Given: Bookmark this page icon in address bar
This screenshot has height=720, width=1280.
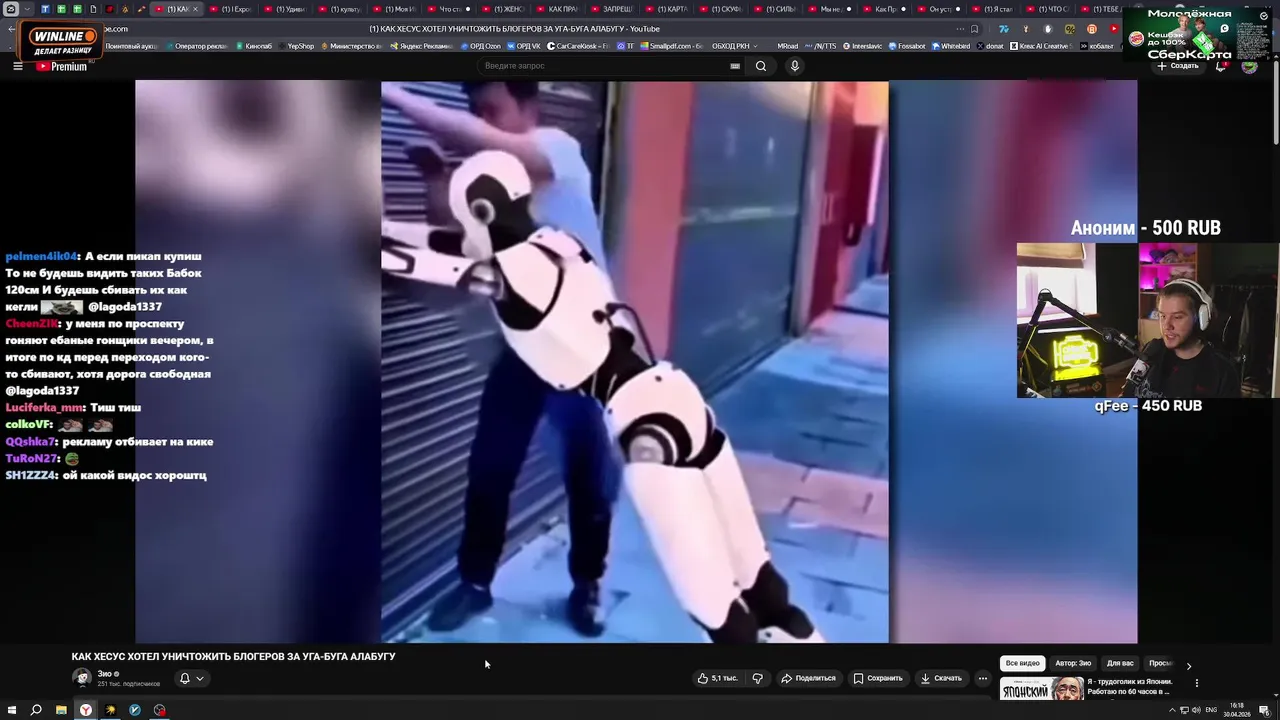Looking at the screenshot, I should pyautogui.click(x=974, y=29).
